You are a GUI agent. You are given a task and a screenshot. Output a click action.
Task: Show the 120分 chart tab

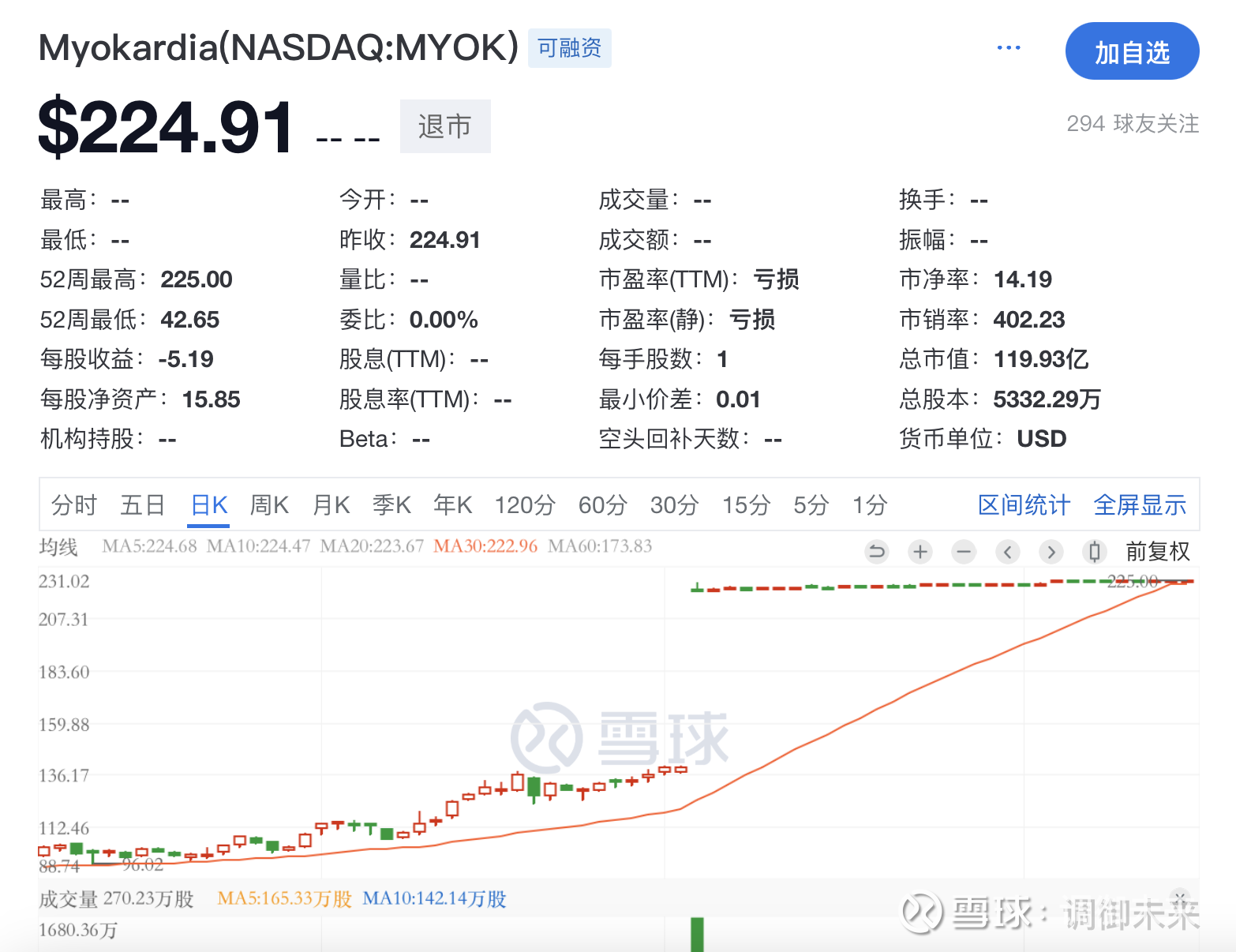(x=525, y=505)
